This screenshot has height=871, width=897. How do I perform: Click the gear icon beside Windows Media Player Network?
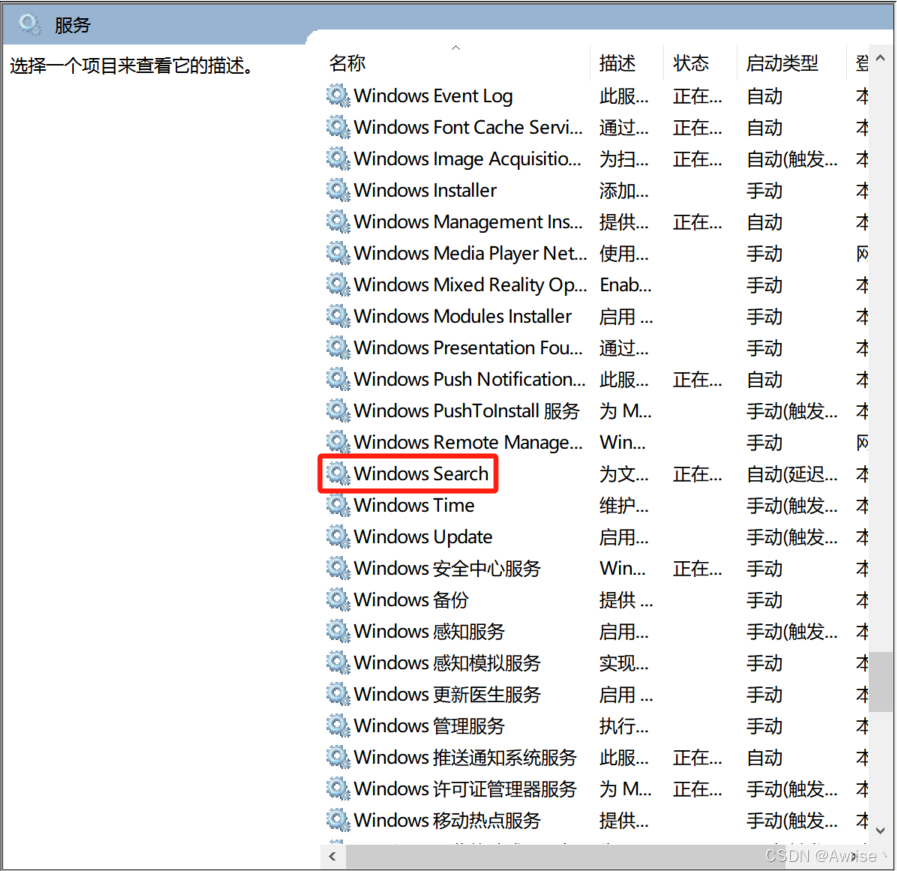tap(338, 253)
